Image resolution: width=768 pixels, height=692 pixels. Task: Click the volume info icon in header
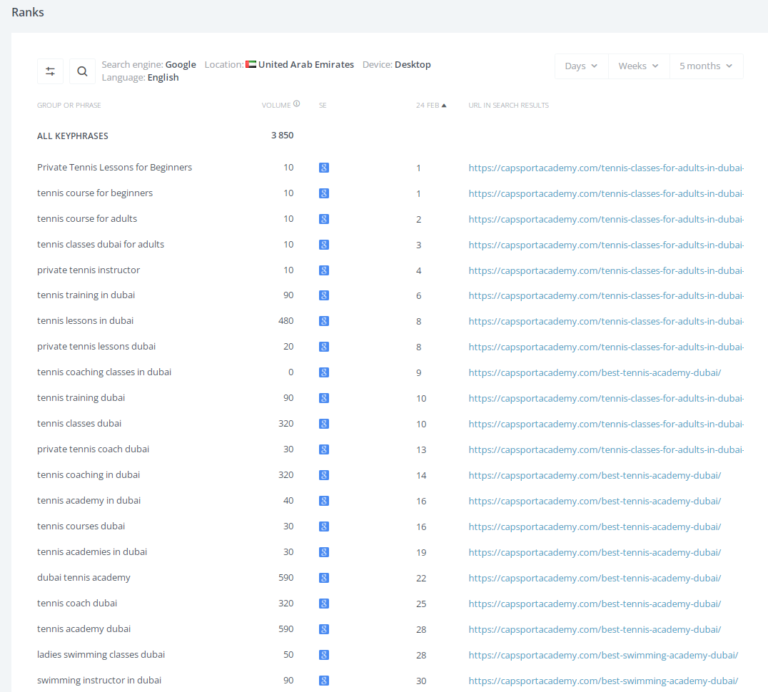(296, 104)
